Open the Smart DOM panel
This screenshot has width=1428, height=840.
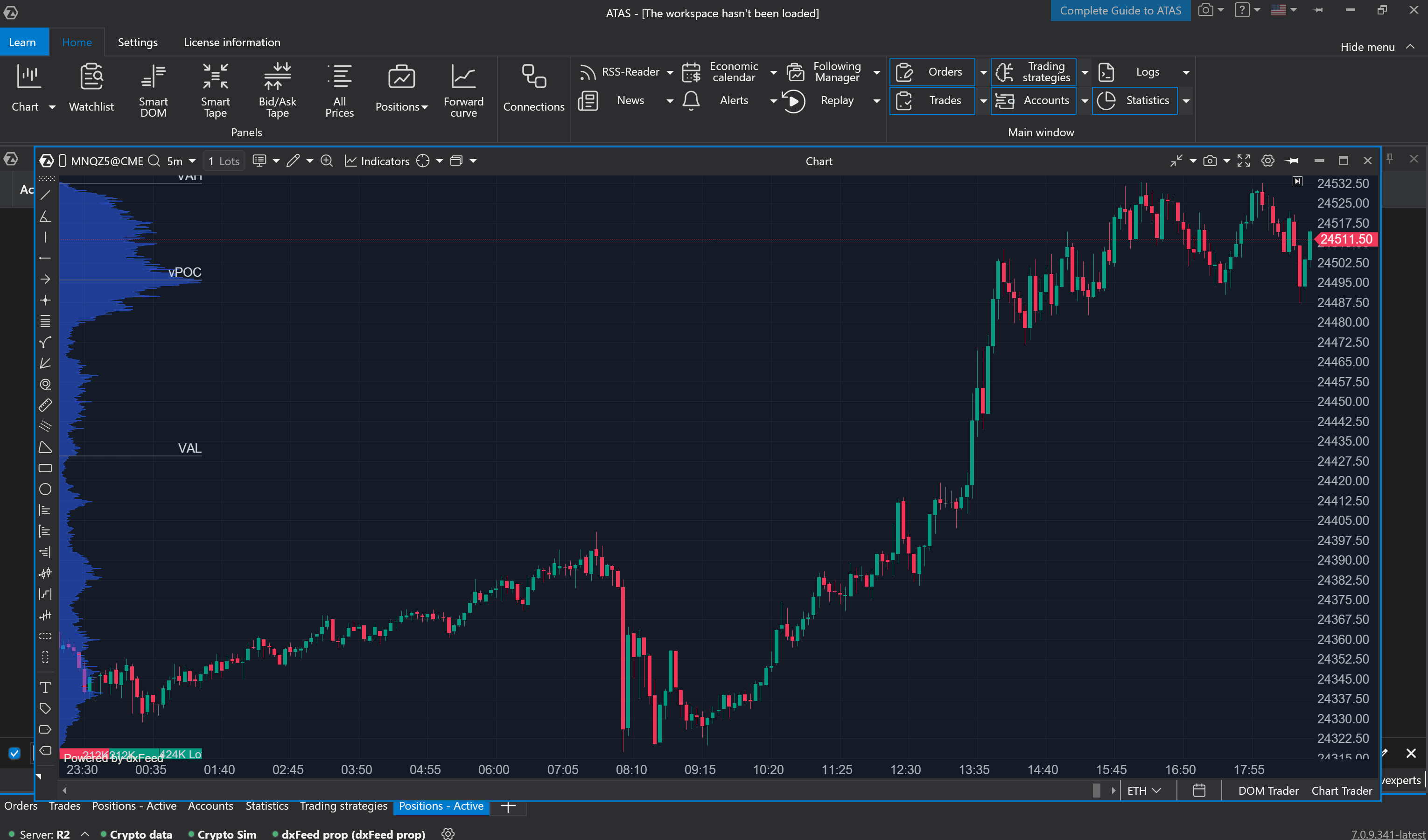point(153,90)
